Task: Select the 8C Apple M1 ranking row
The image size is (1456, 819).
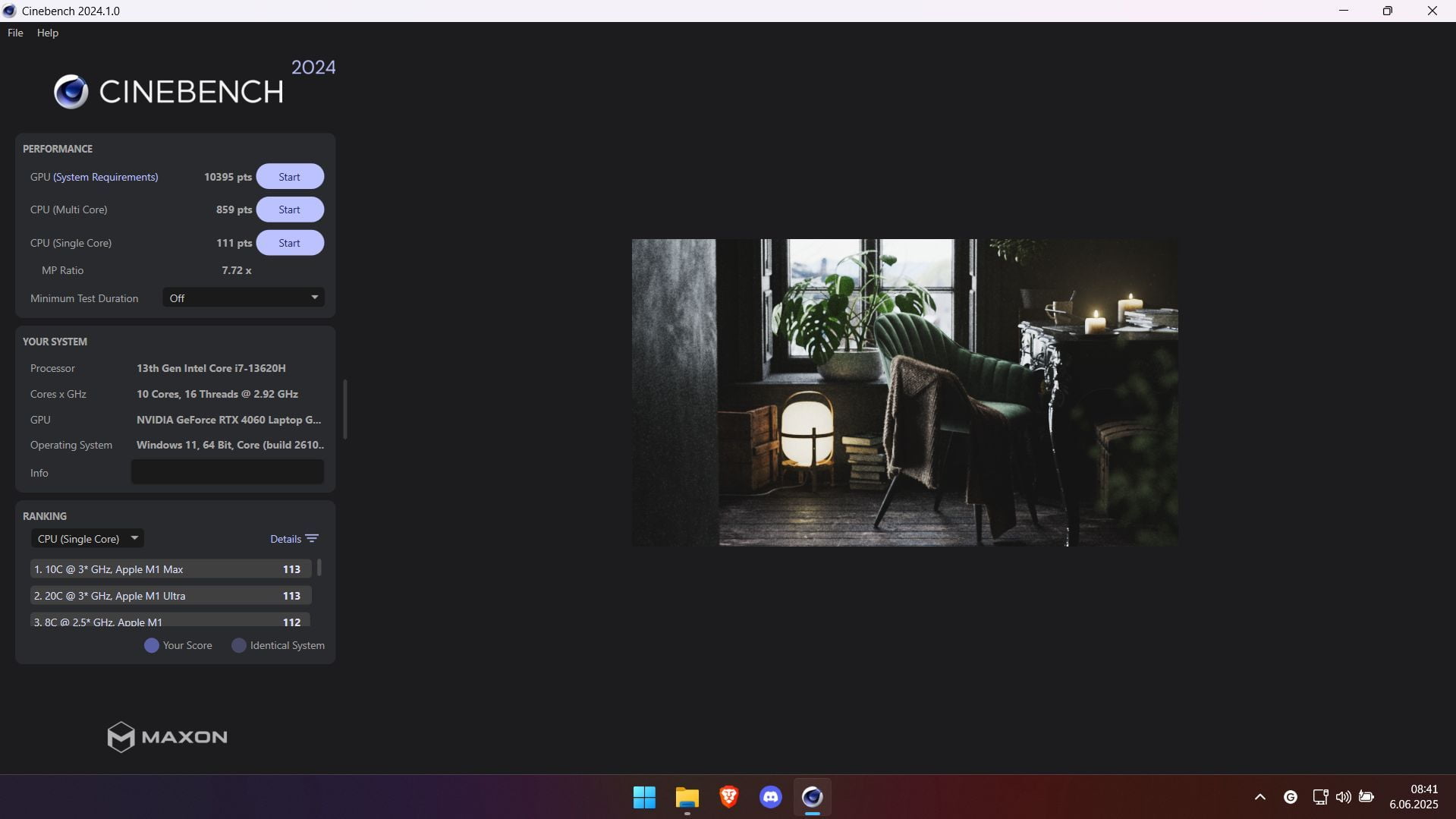Action: click(x=171, y=620)
